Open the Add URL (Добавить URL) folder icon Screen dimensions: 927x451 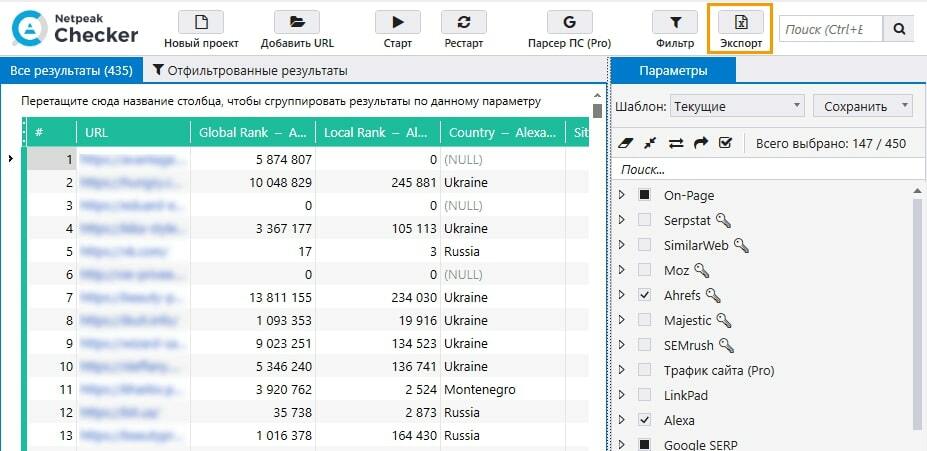[x=297, y=22]
